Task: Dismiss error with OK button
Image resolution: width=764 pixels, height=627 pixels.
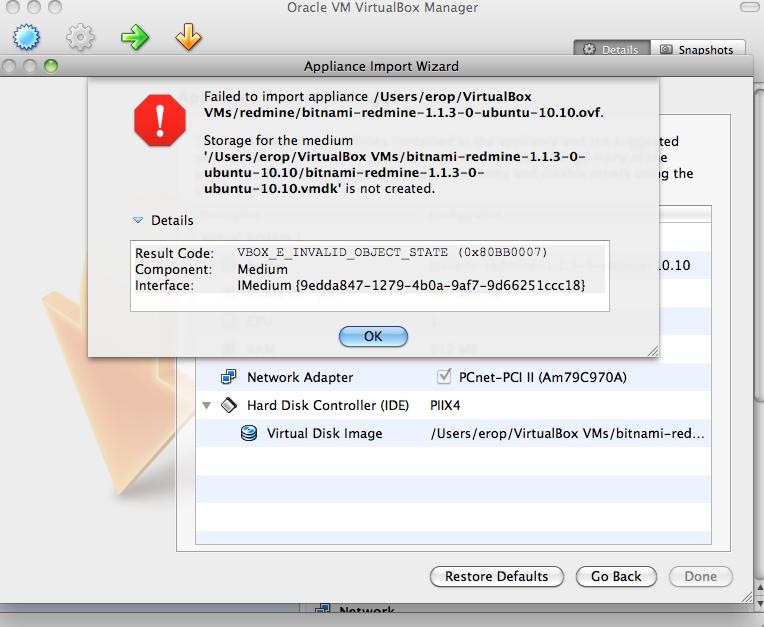Action: (373, 337)
